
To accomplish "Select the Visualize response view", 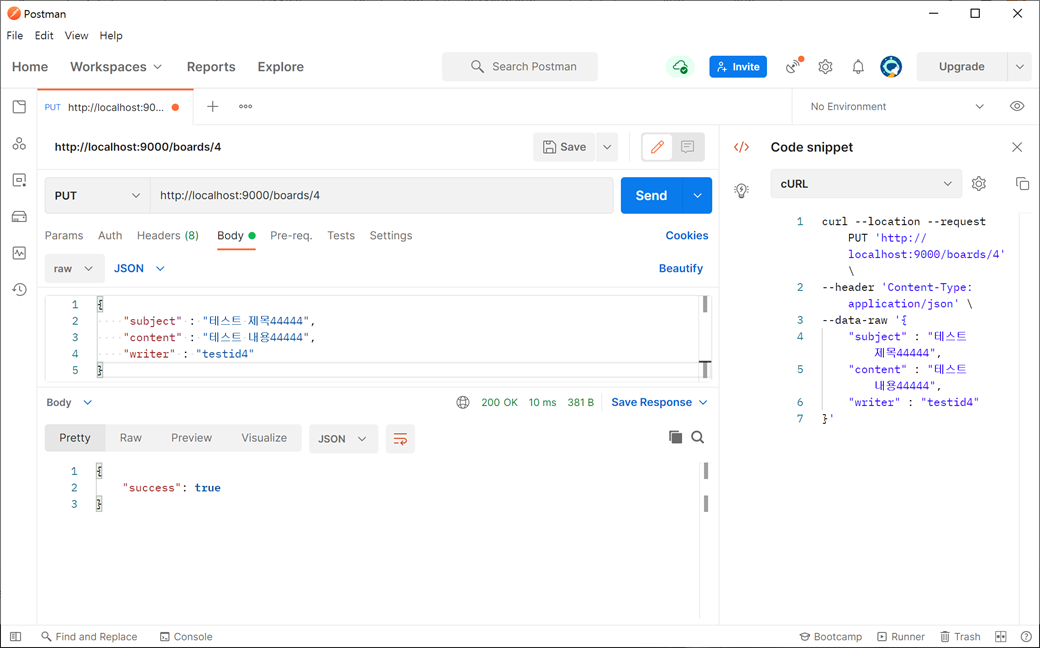I will 264,438.
